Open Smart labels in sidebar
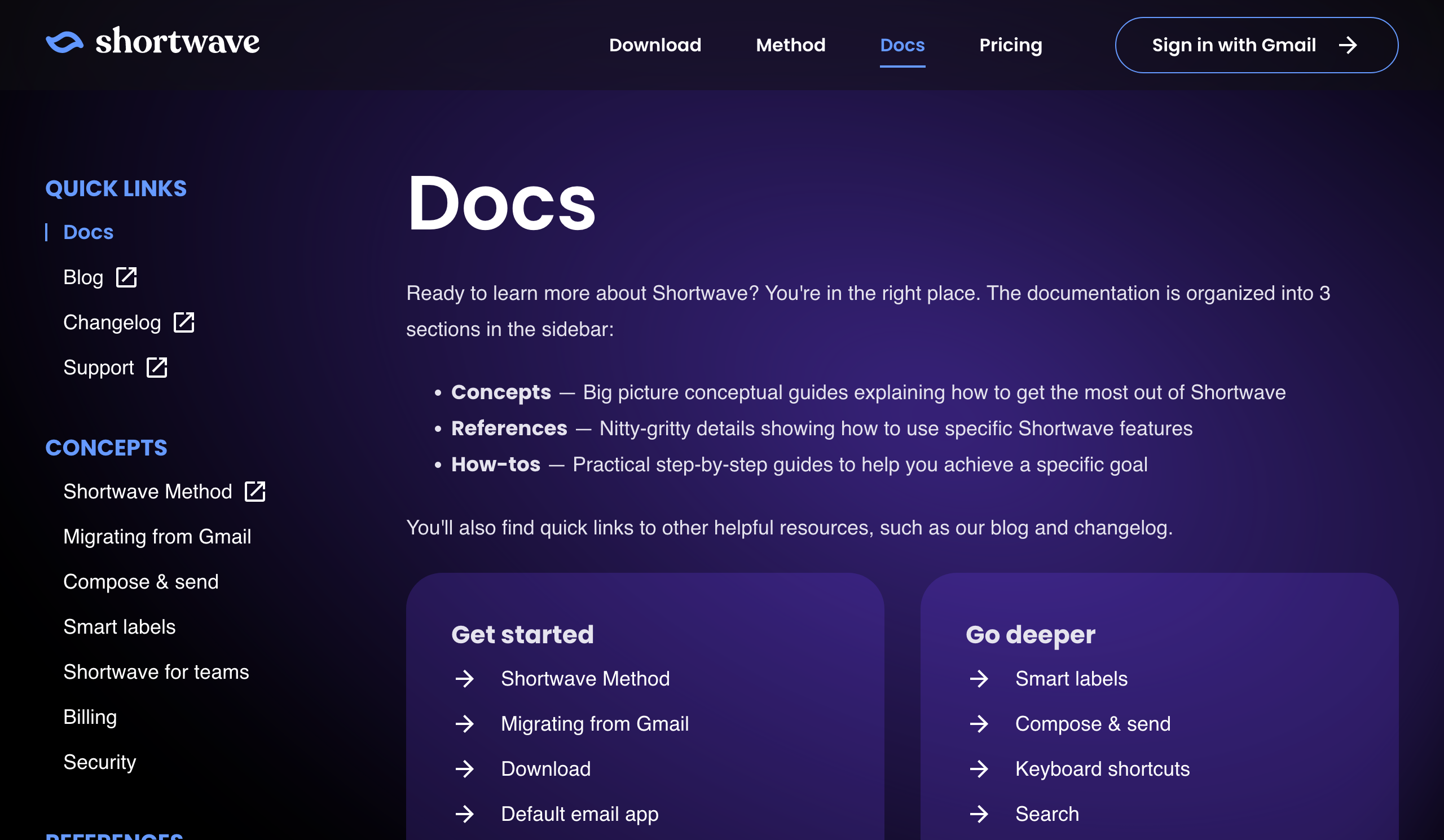 coord(119,627)
